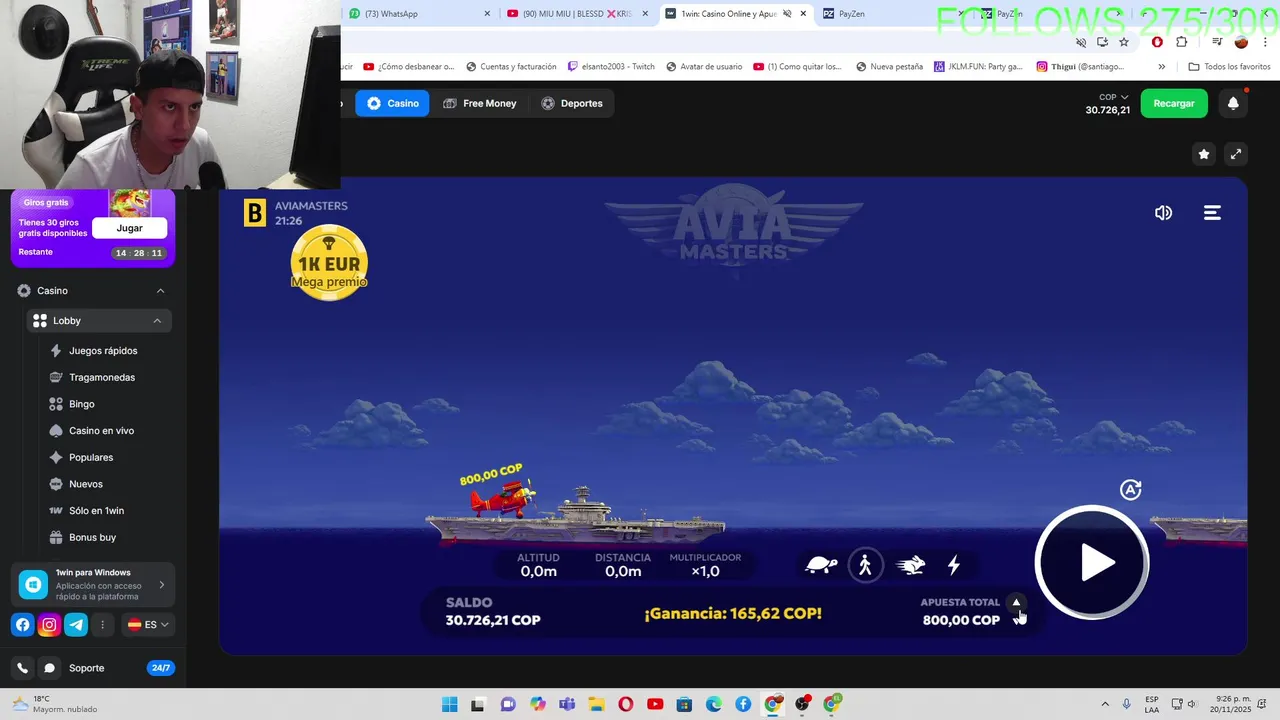This screenshot has height=720, width=1280.
Task: Open File Explorer from taskbar
Action: pyautogui.click(x=596, y=704)
